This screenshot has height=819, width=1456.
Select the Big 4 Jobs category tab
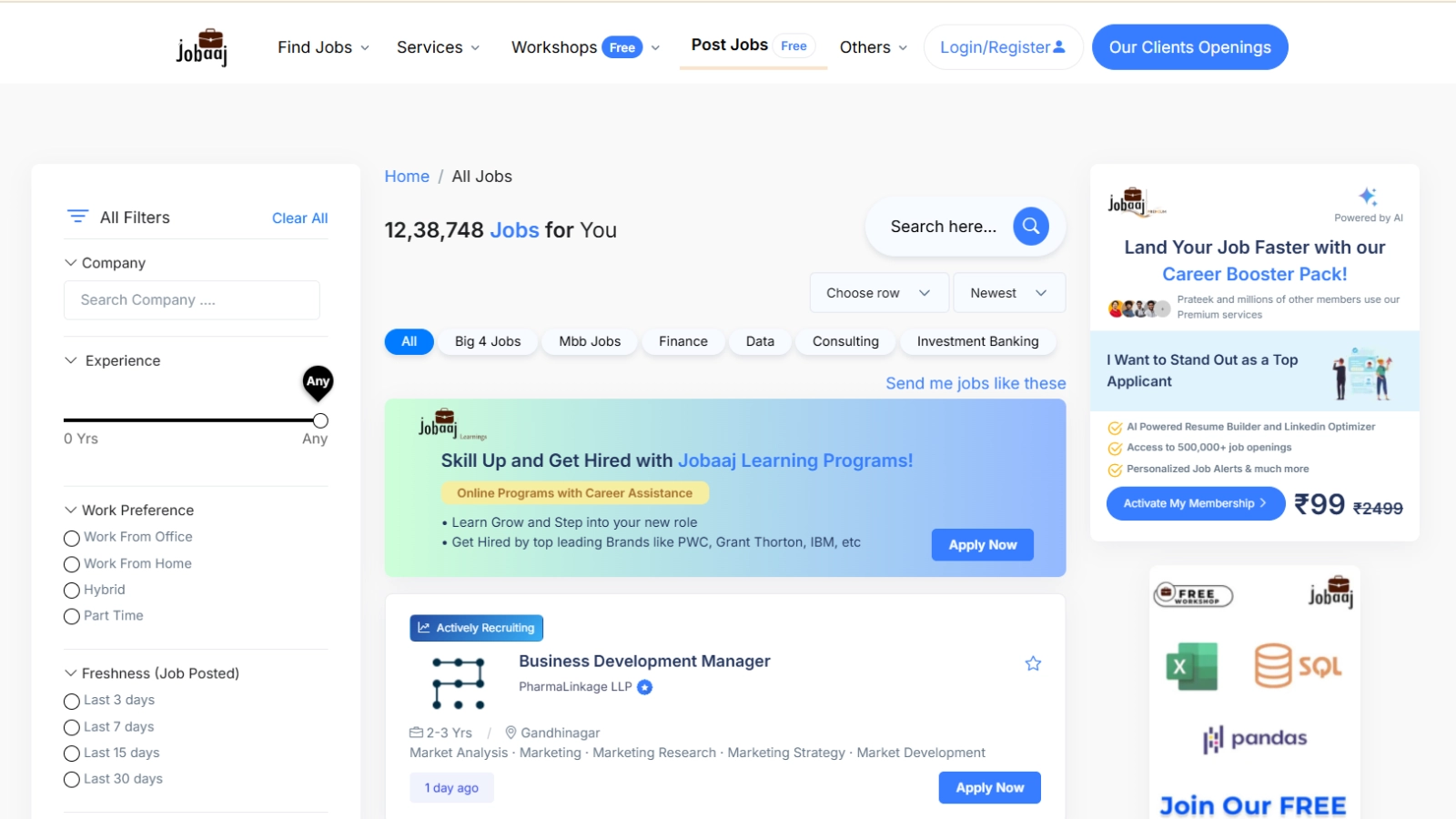[x=488, y=341]
